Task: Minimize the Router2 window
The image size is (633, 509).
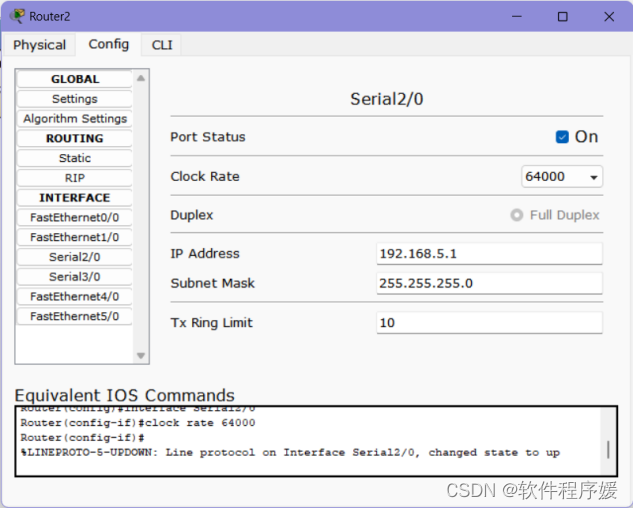Action: (x=516, y=17)
